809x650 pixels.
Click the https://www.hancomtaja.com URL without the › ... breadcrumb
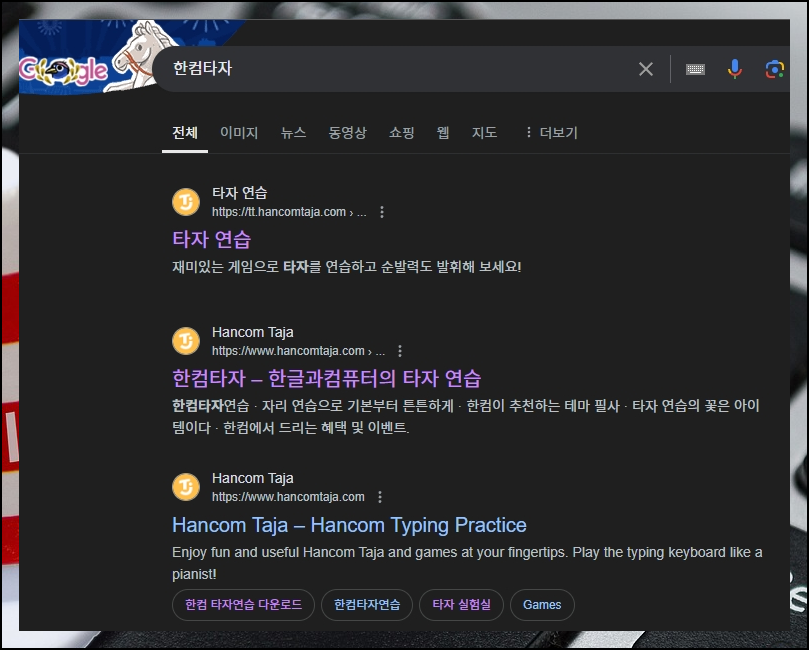coord(288,497)
